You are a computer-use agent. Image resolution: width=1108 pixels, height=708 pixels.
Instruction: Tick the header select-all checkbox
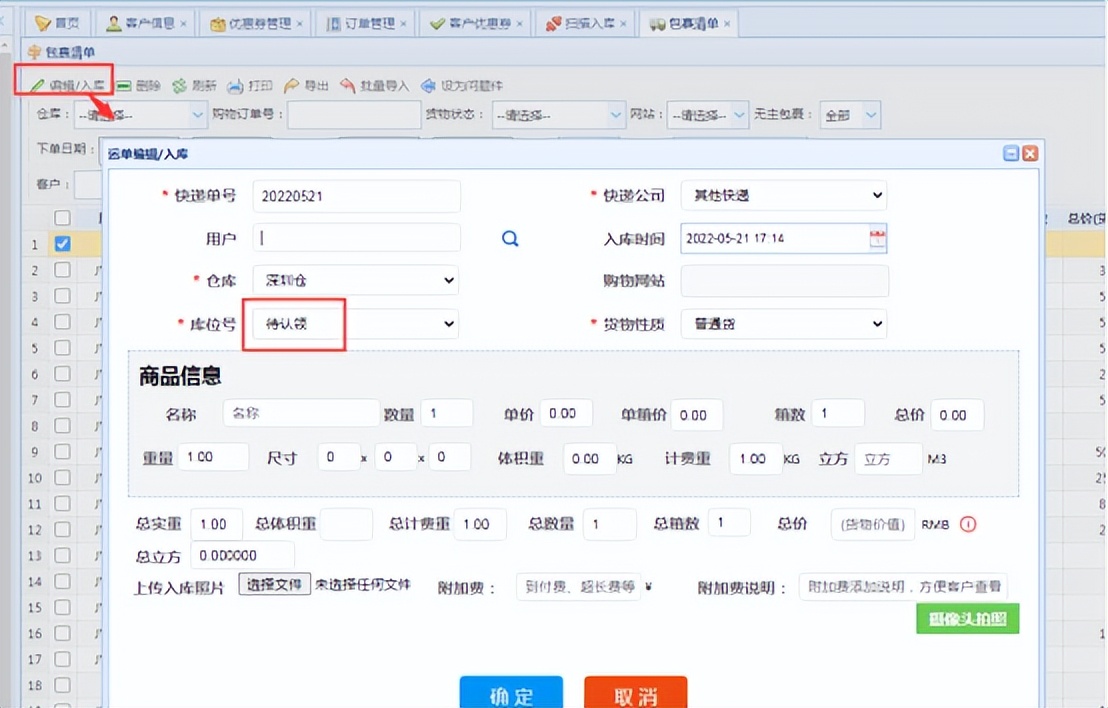click(x=63, y=217)
